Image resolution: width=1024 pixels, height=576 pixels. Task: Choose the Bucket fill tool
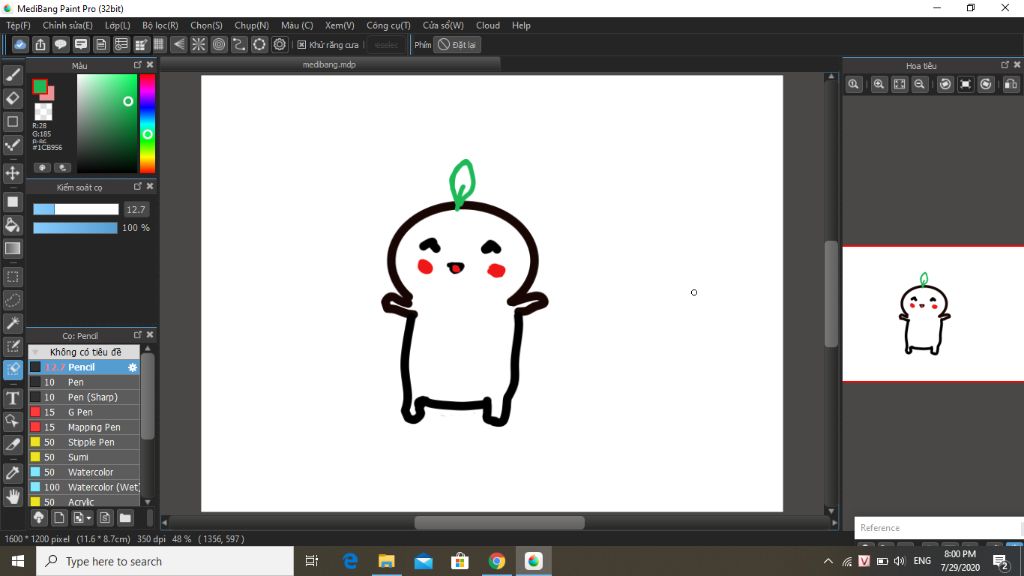[12, 225]
